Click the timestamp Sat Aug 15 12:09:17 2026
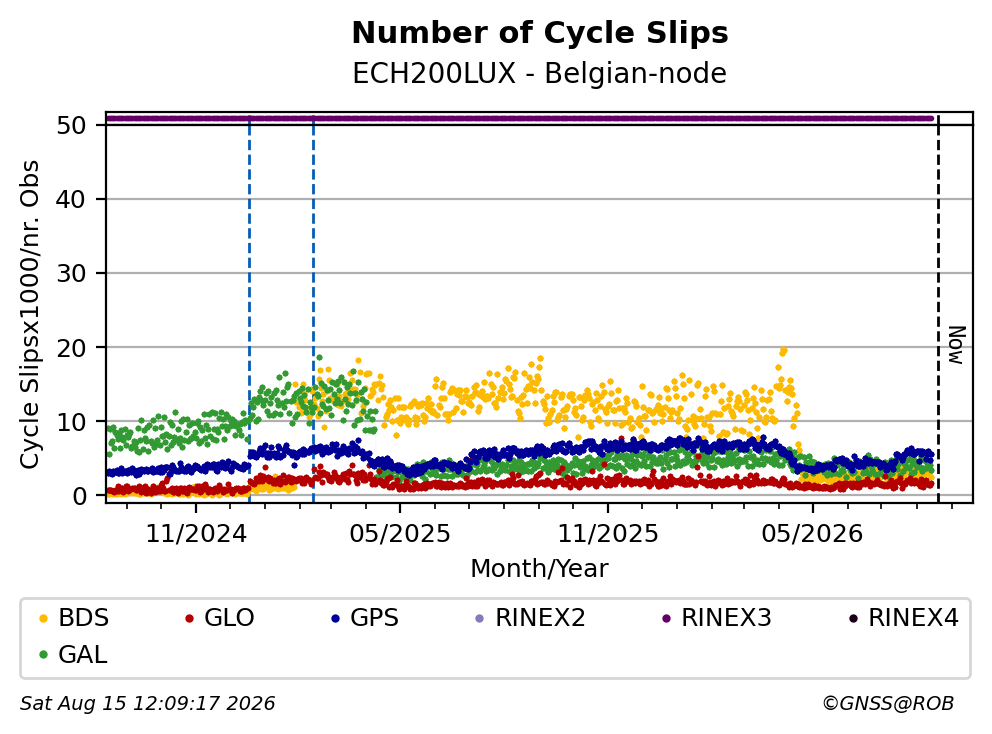Screen dimensions: 992x734 tap(148, 704)
